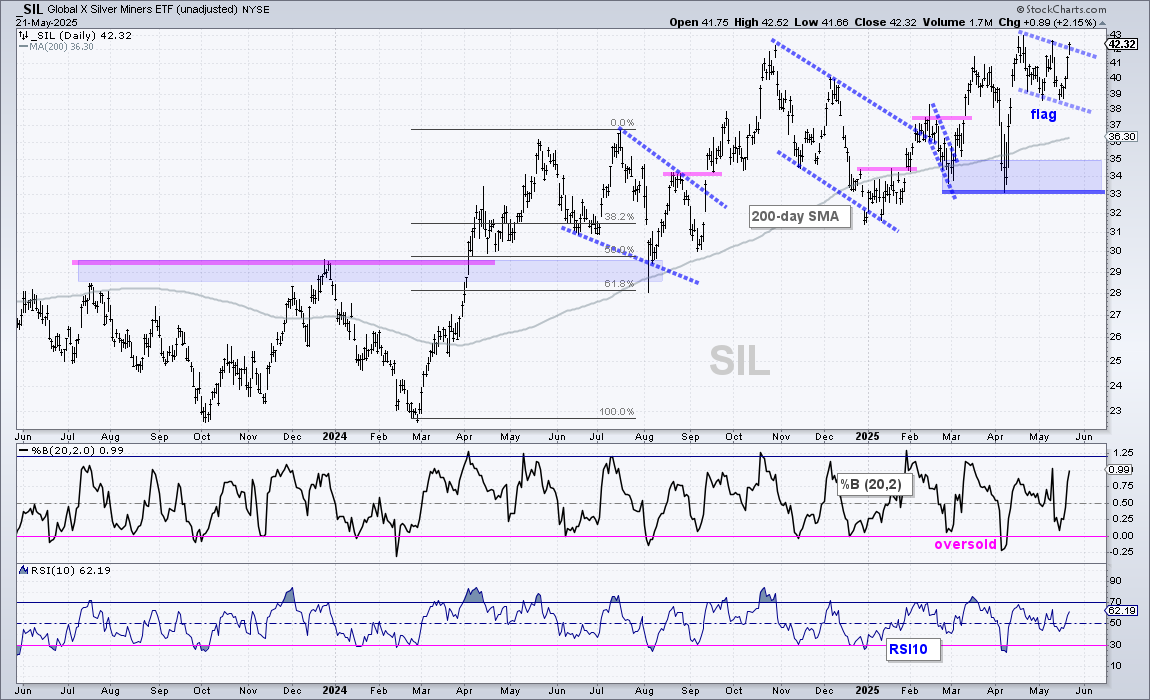The image size is (1150, 700).
Task: Click the 43 tick on price axis
Action: pos(1116,34)
